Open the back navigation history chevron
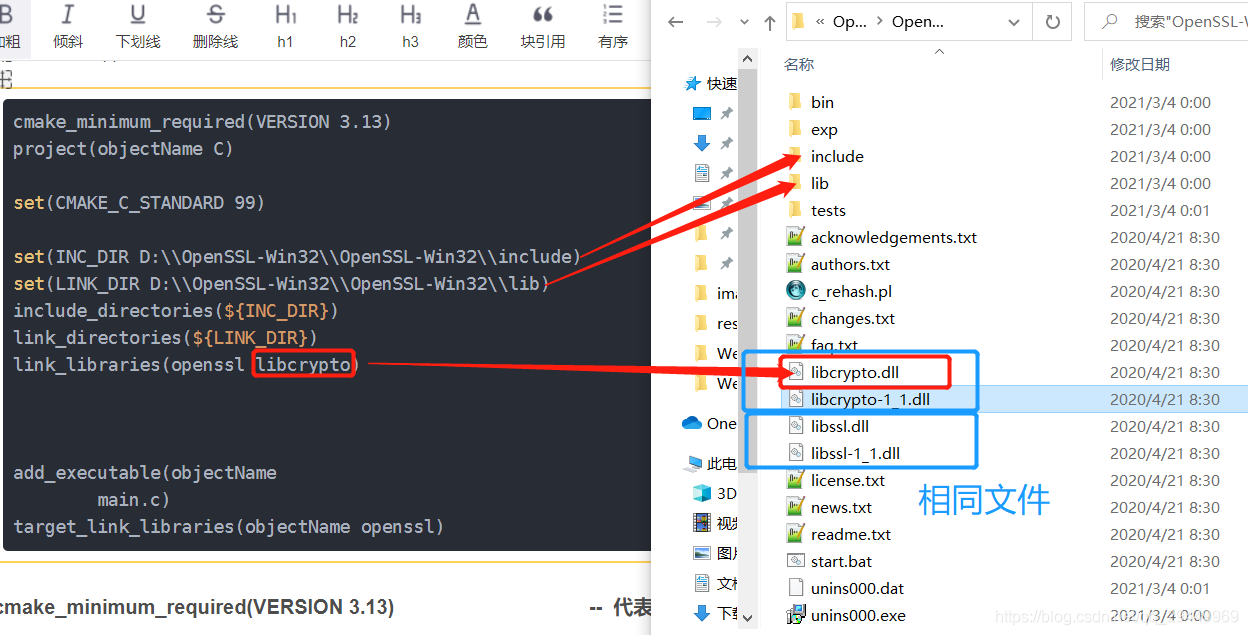Screen dimensions: 1248x635 coord(744,21)
